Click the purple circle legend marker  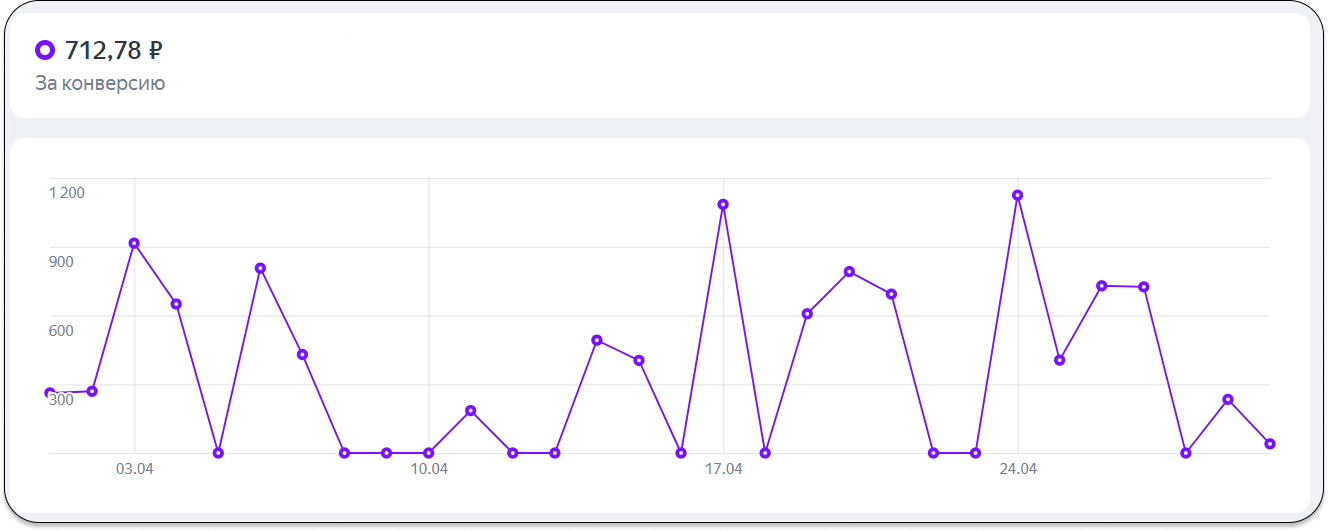pos(45,50)
